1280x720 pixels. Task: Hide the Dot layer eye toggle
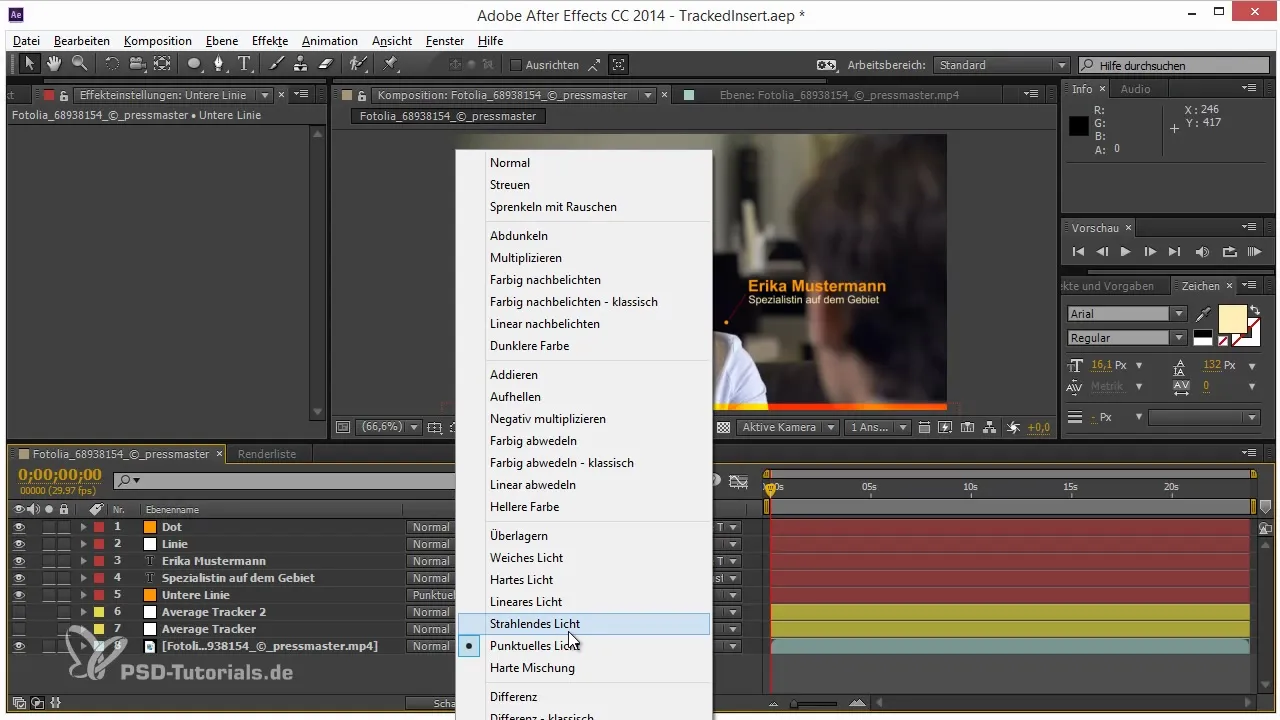[x=19, y=527]
